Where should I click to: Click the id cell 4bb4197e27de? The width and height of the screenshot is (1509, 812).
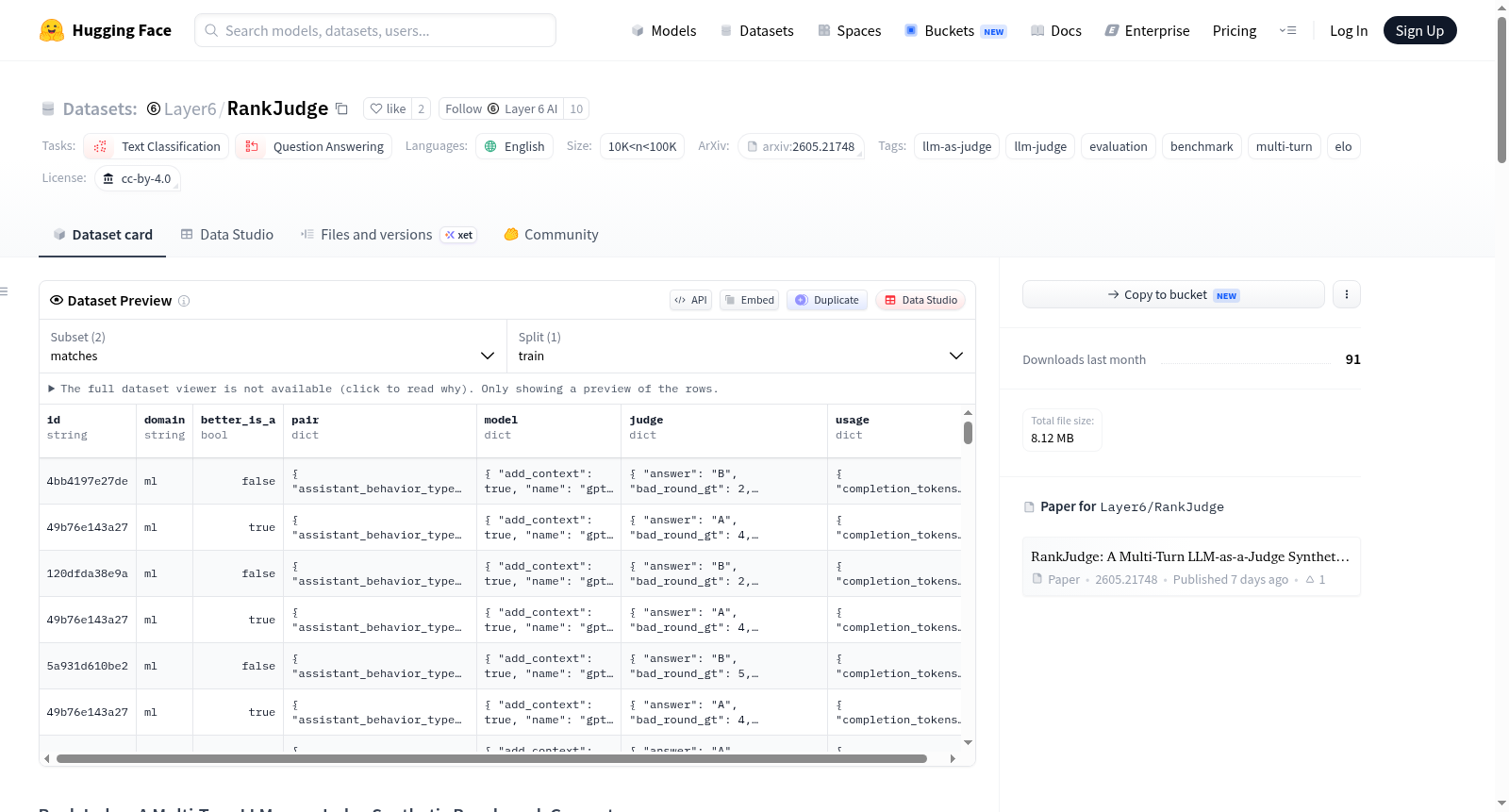[x=88, y=481]
